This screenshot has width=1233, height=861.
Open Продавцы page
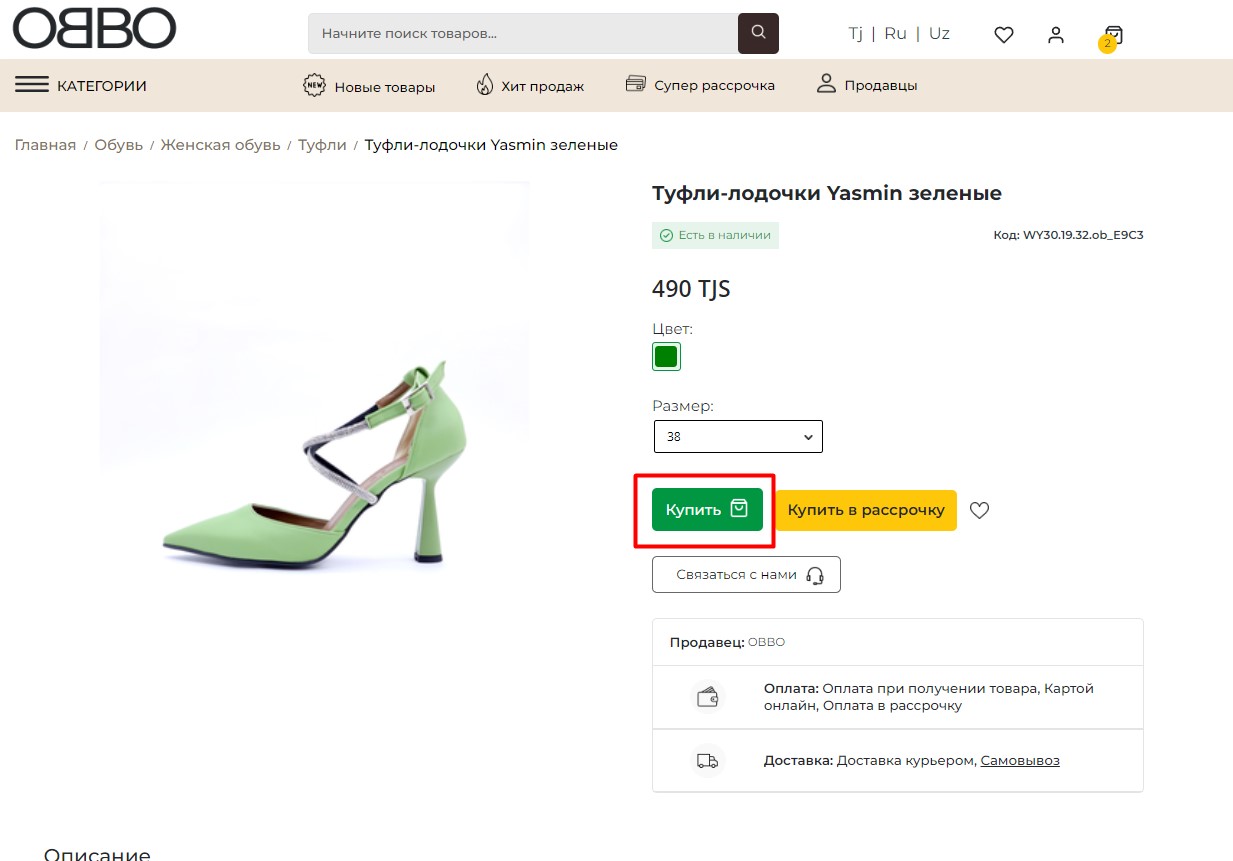(866, 85)
